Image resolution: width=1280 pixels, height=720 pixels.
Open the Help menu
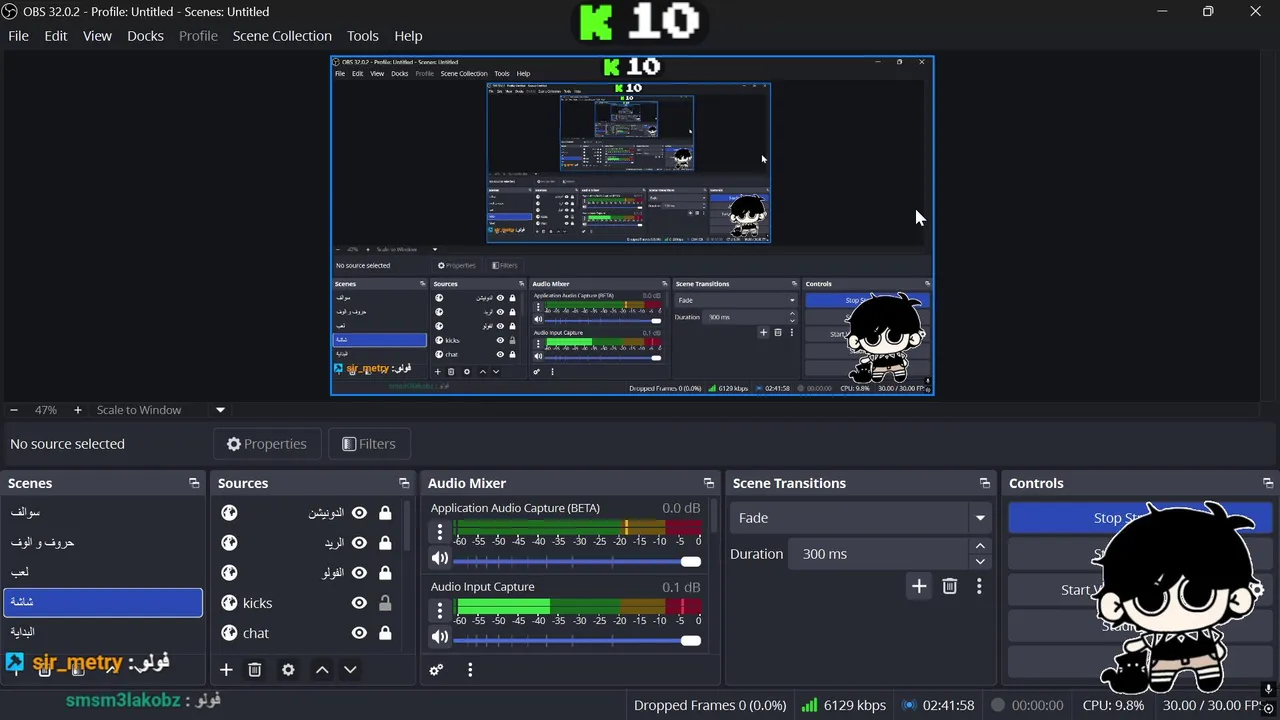(x=408, y=36)
